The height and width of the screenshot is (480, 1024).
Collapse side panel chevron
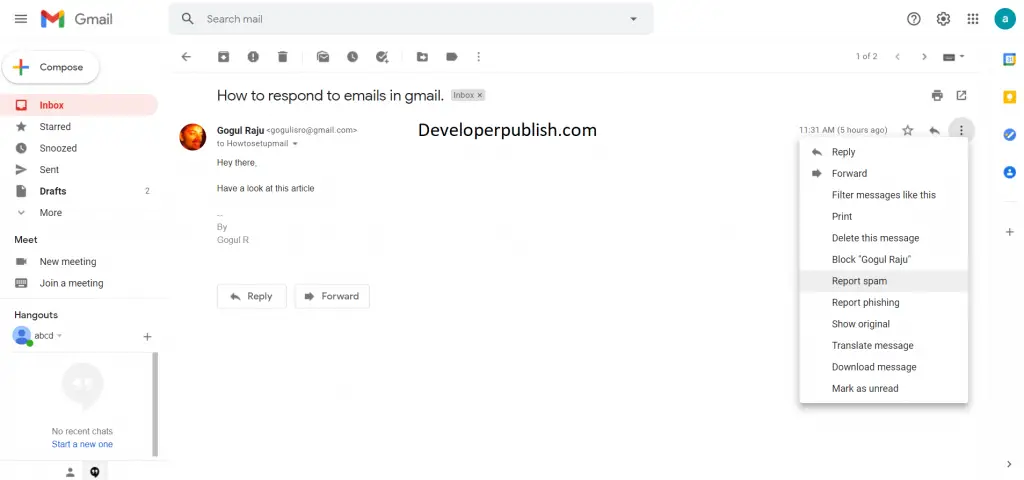(x=1010, y=464)
